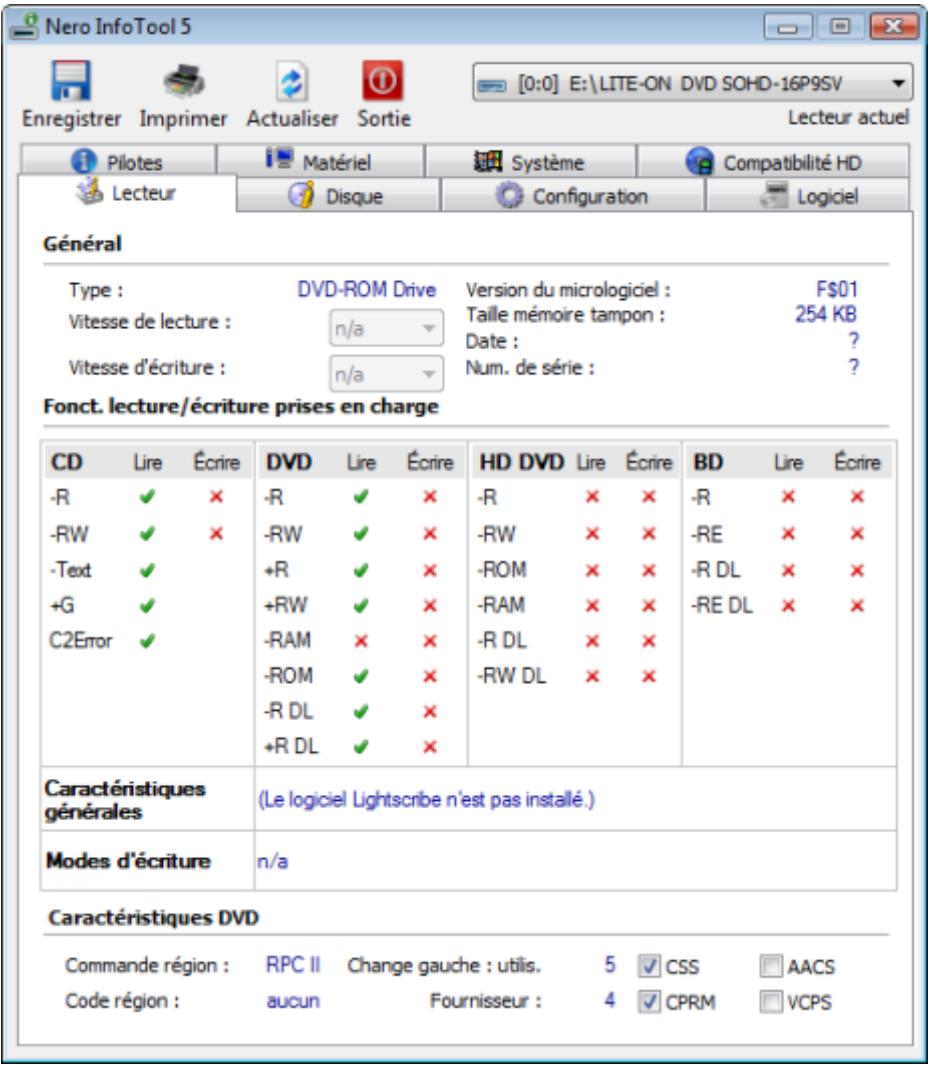Image resolution: width=931 pixels, height=1065 pixels.
Task: Click the DVD column header
Action: click(x=289, y=463)
